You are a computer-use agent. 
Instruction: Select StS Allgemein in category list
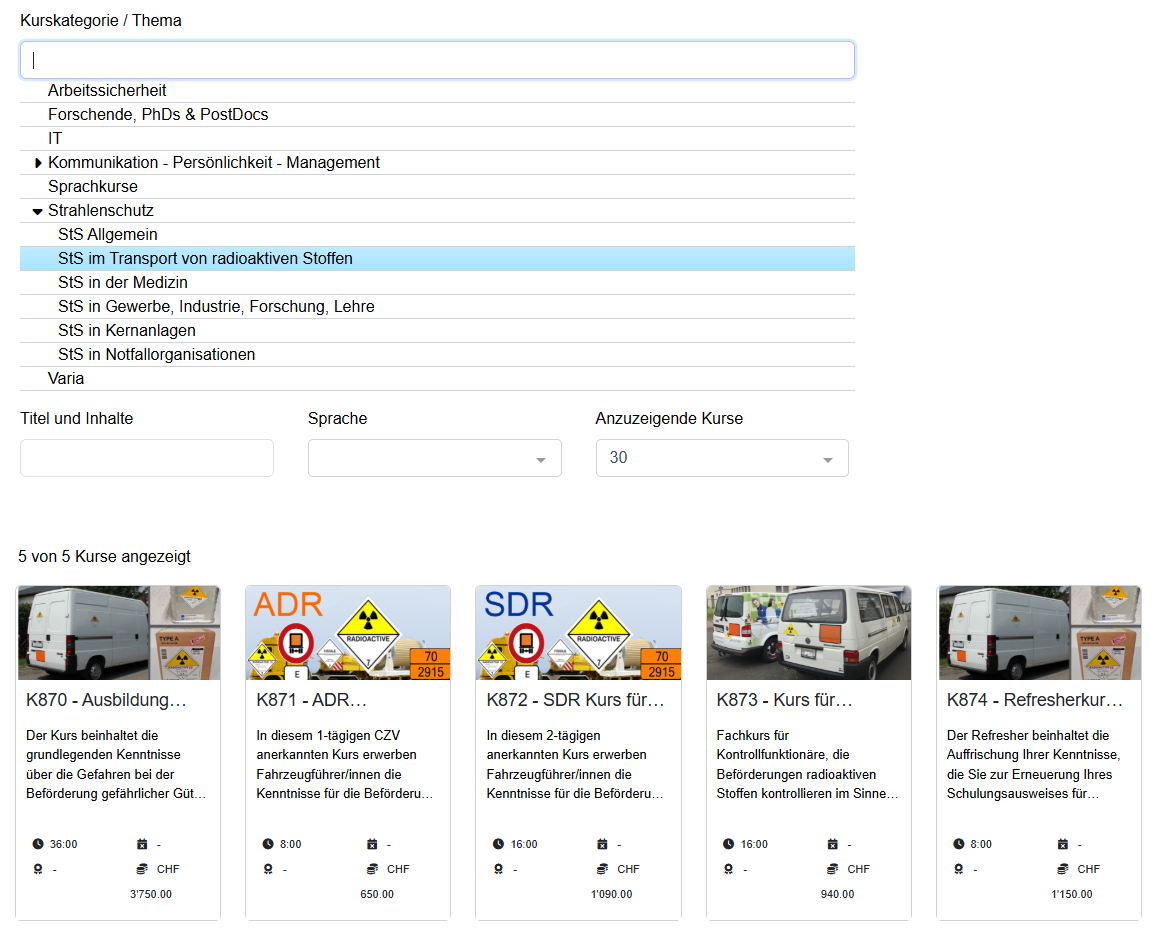(108, 235)
